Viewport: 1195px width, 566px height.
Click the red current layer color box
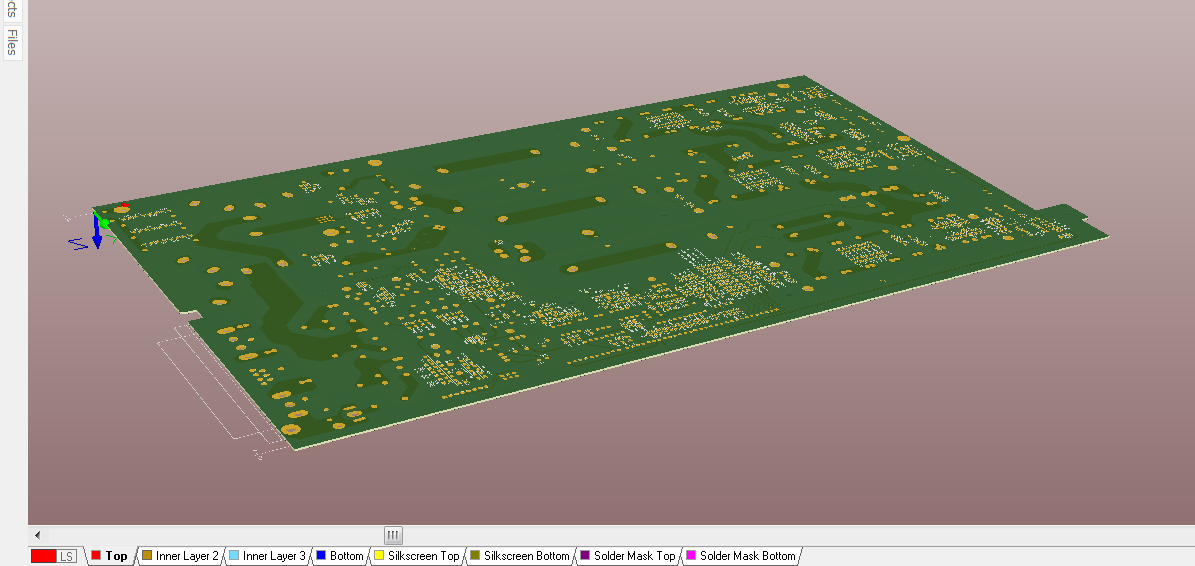[x=43, y=556]
